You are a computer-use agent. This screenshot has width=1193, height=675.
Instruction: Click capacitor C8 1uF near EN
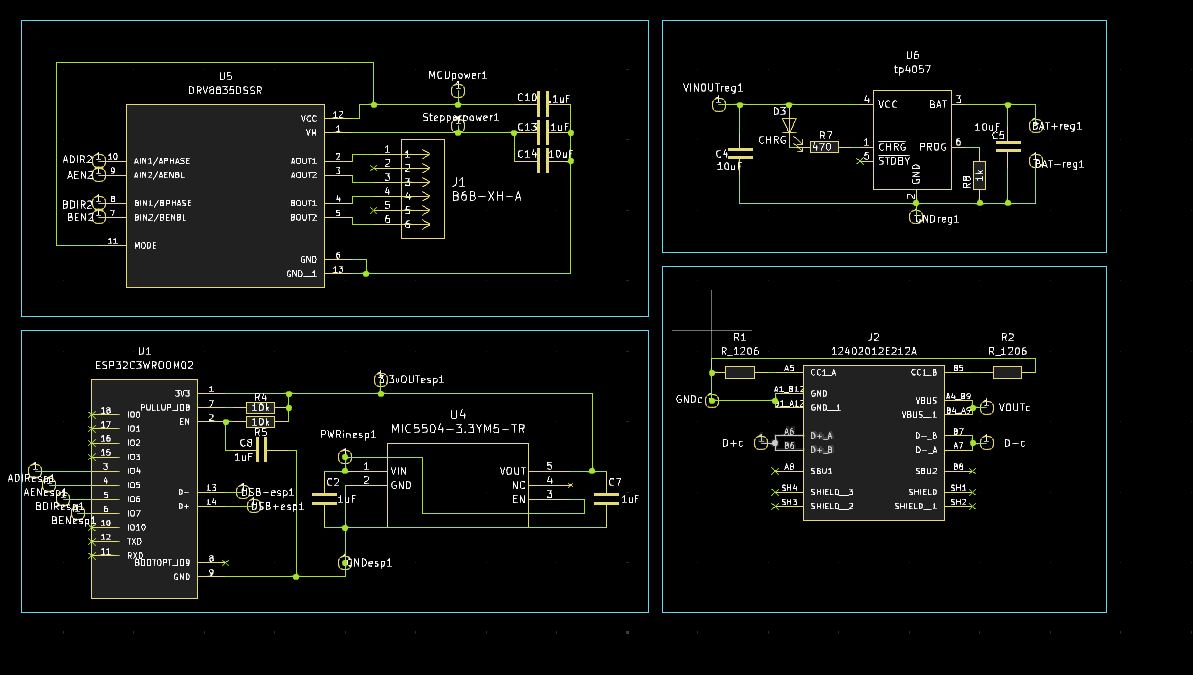click(x=261, y=451)
